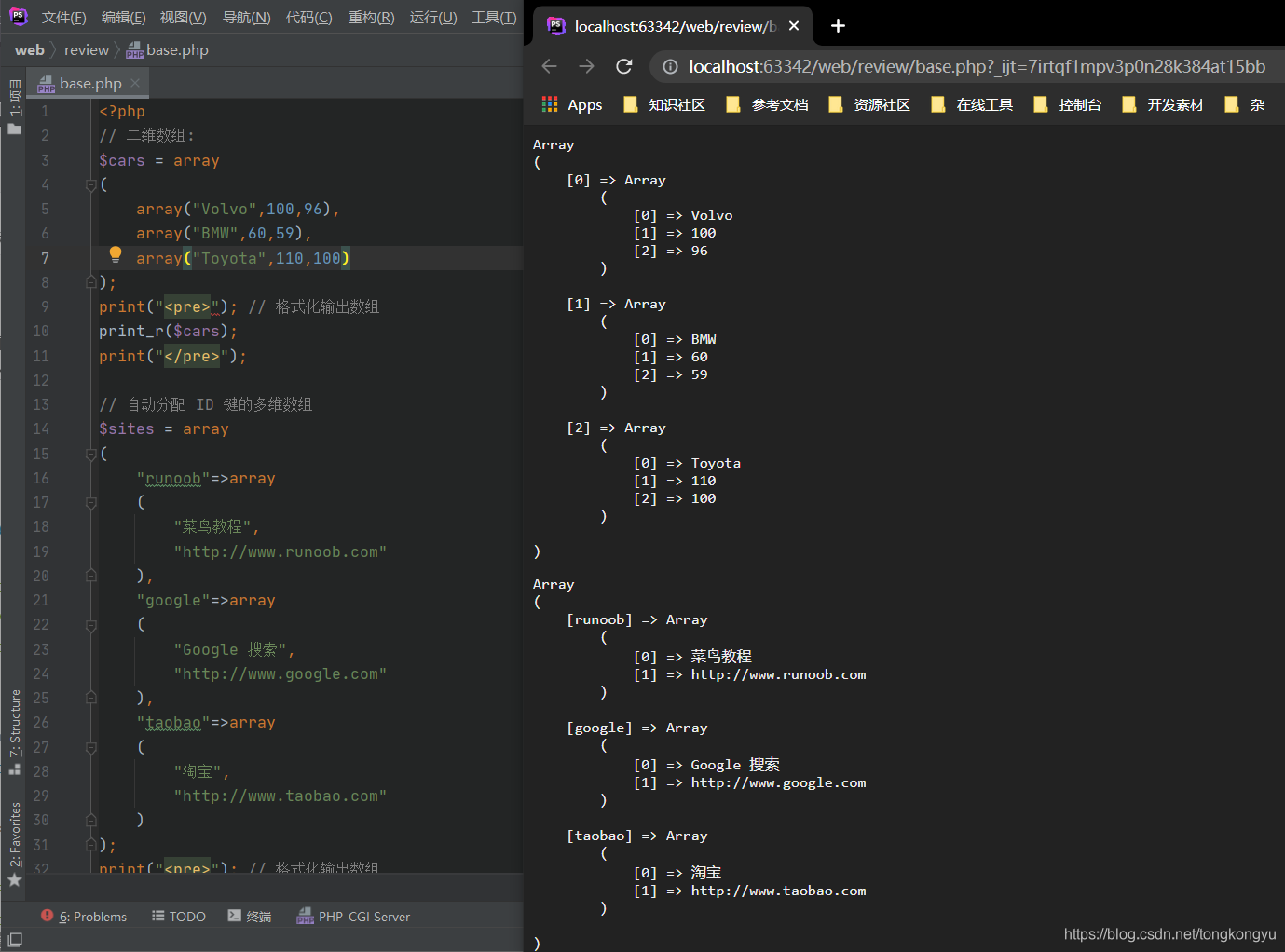Collapse the $cars array fold at line 4

tap(91, 184)
